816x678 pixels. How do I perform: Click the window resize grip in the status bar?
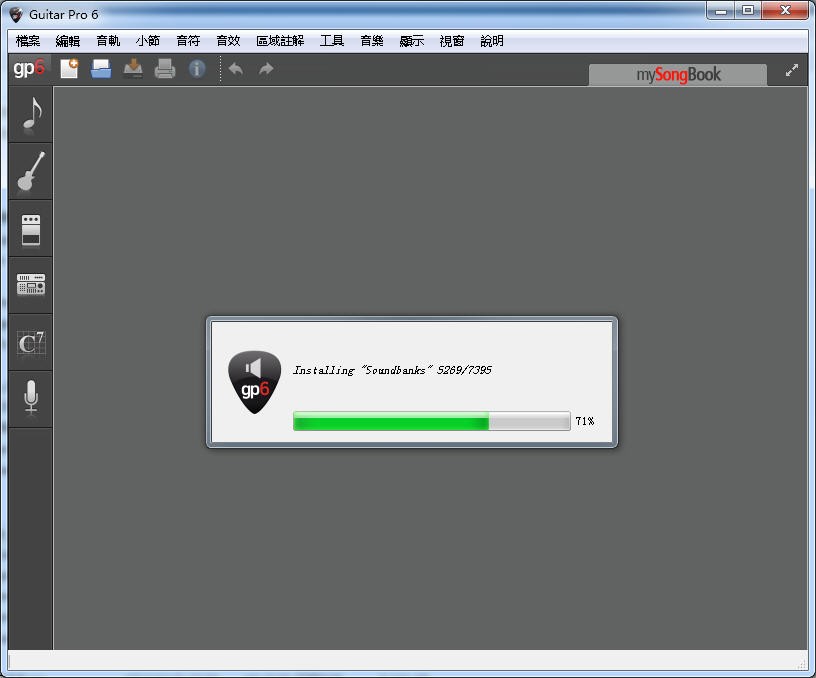802,664
